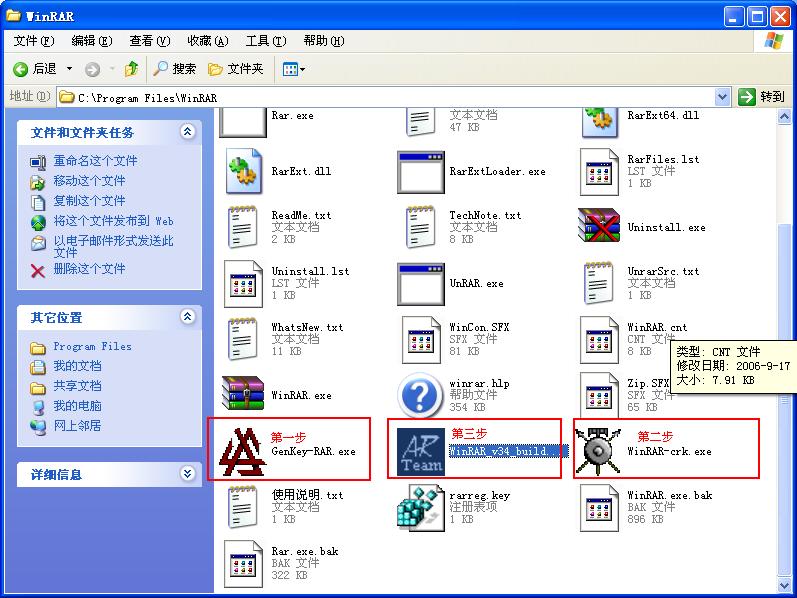Click the forward navigation button

point(92,69)
